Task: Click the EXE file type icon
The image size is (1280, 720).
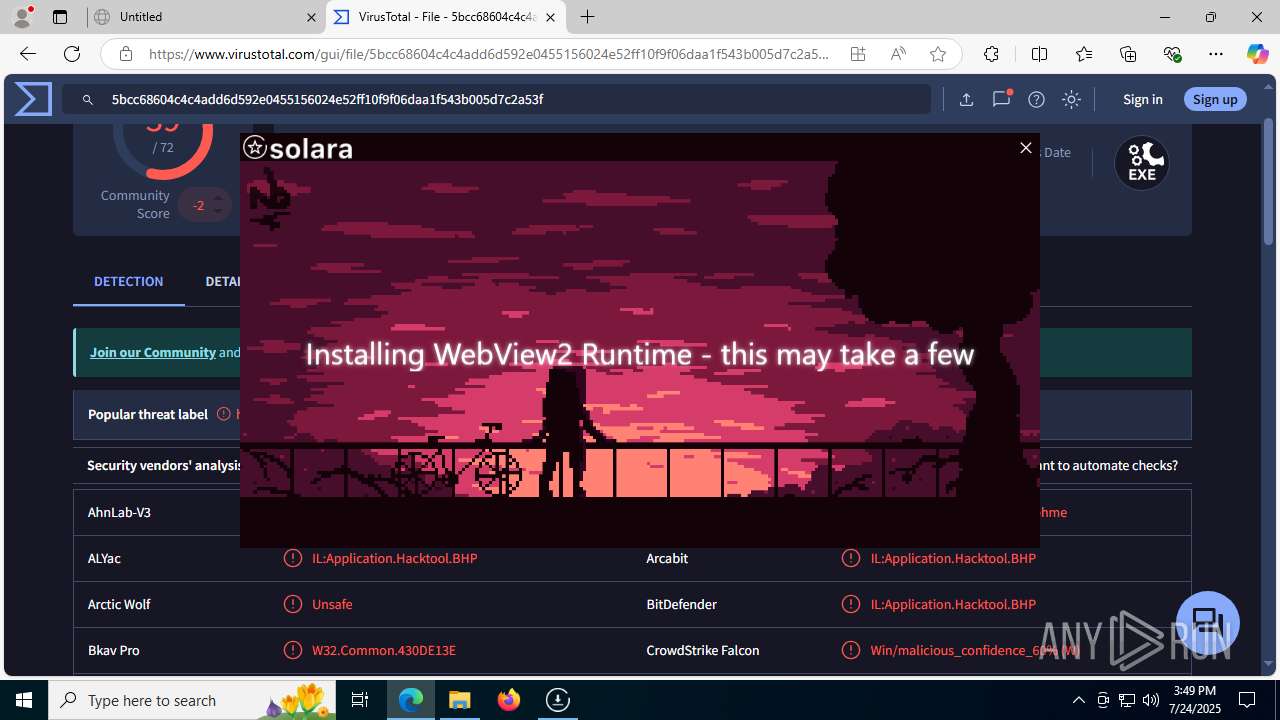Action: tap(1142, 163)
